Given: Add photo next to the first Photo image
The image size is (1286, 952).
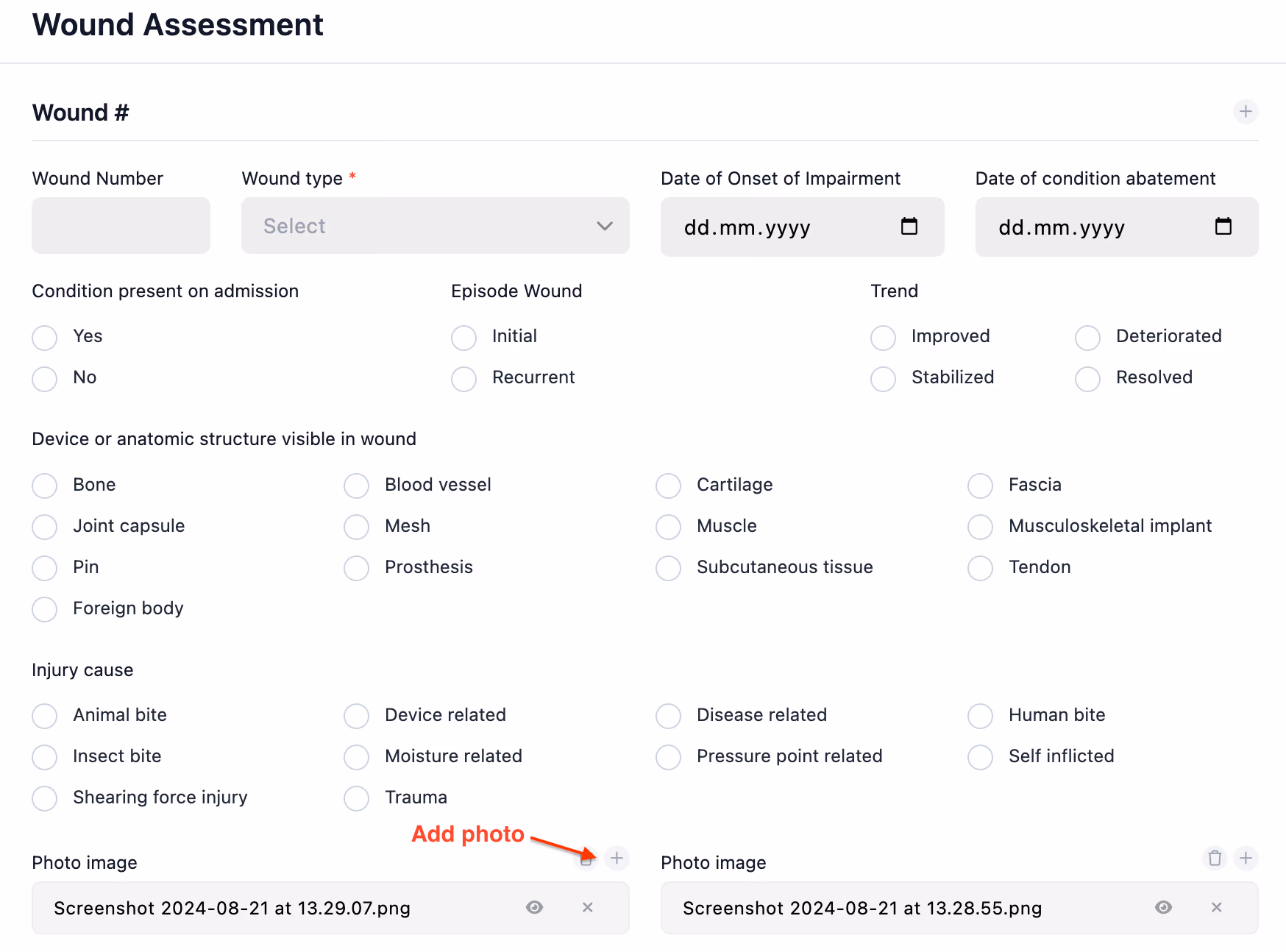Looking at the screenshot, I should coord(617,857).
